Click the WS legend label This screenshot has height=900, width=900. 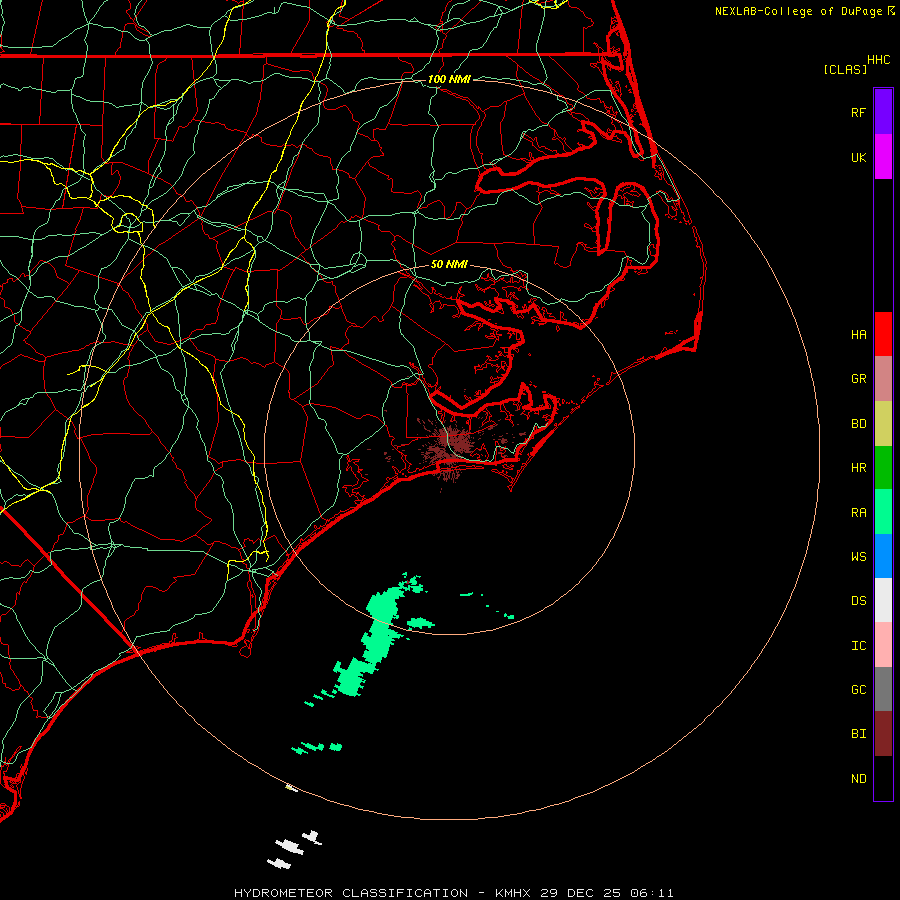[x=858, y=556]
